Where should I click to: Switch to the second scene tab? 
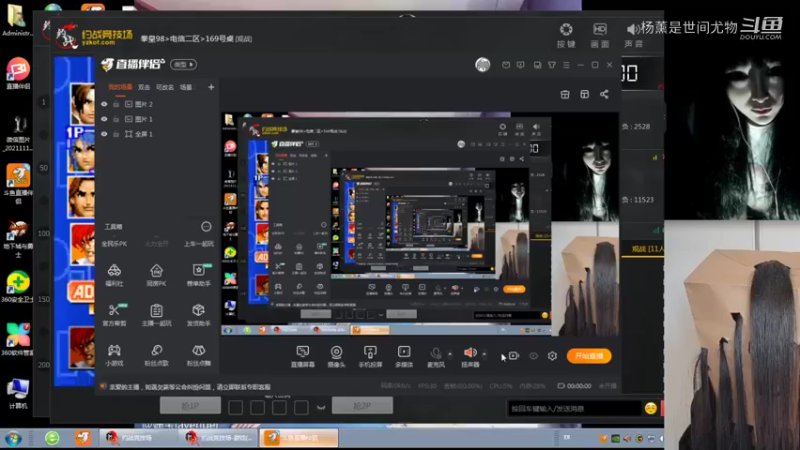tap(144, 87)
